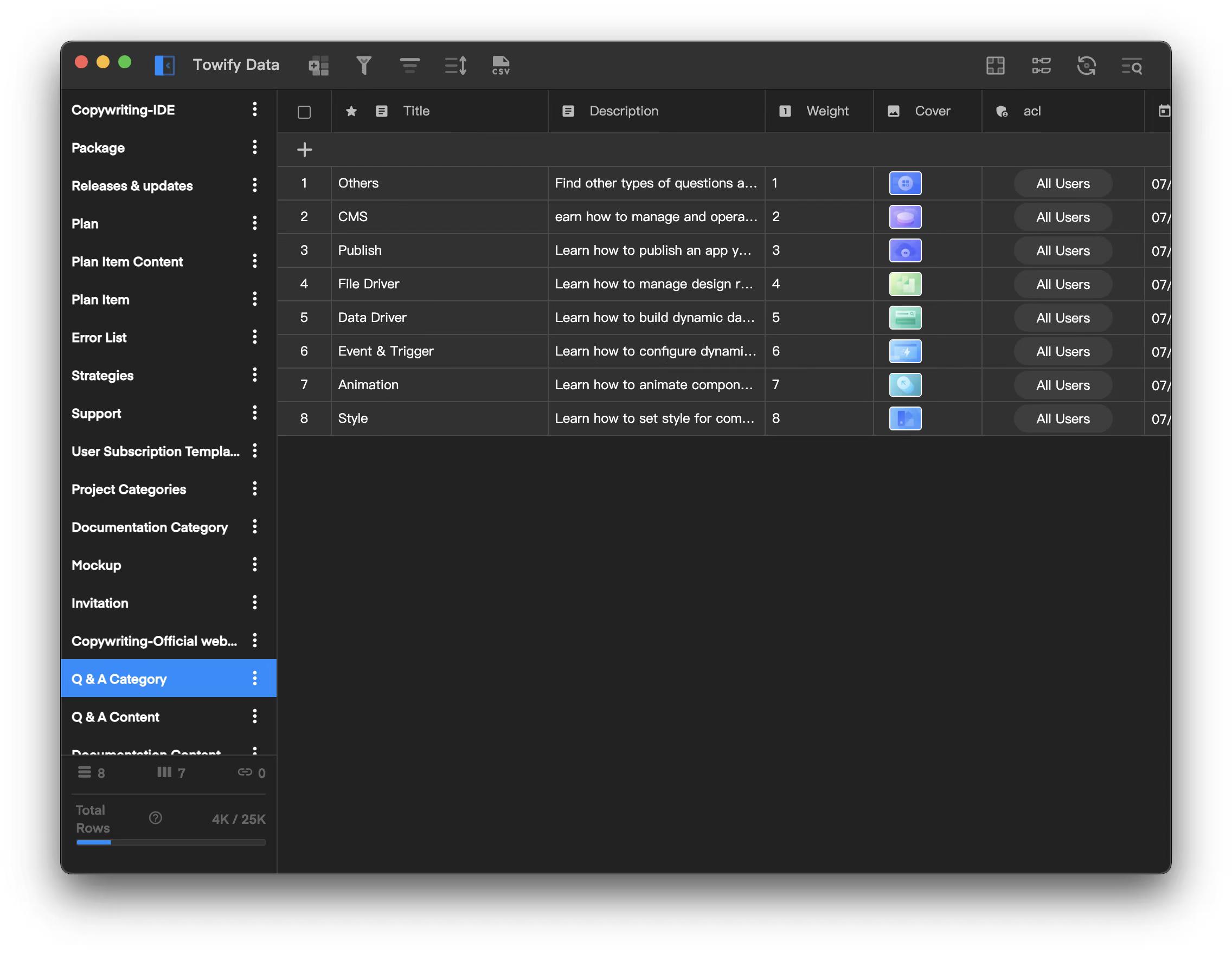The width and height of the screenshot is (1232, 954).
Task: Click the Weight column header label
Action: click(827, 111)
